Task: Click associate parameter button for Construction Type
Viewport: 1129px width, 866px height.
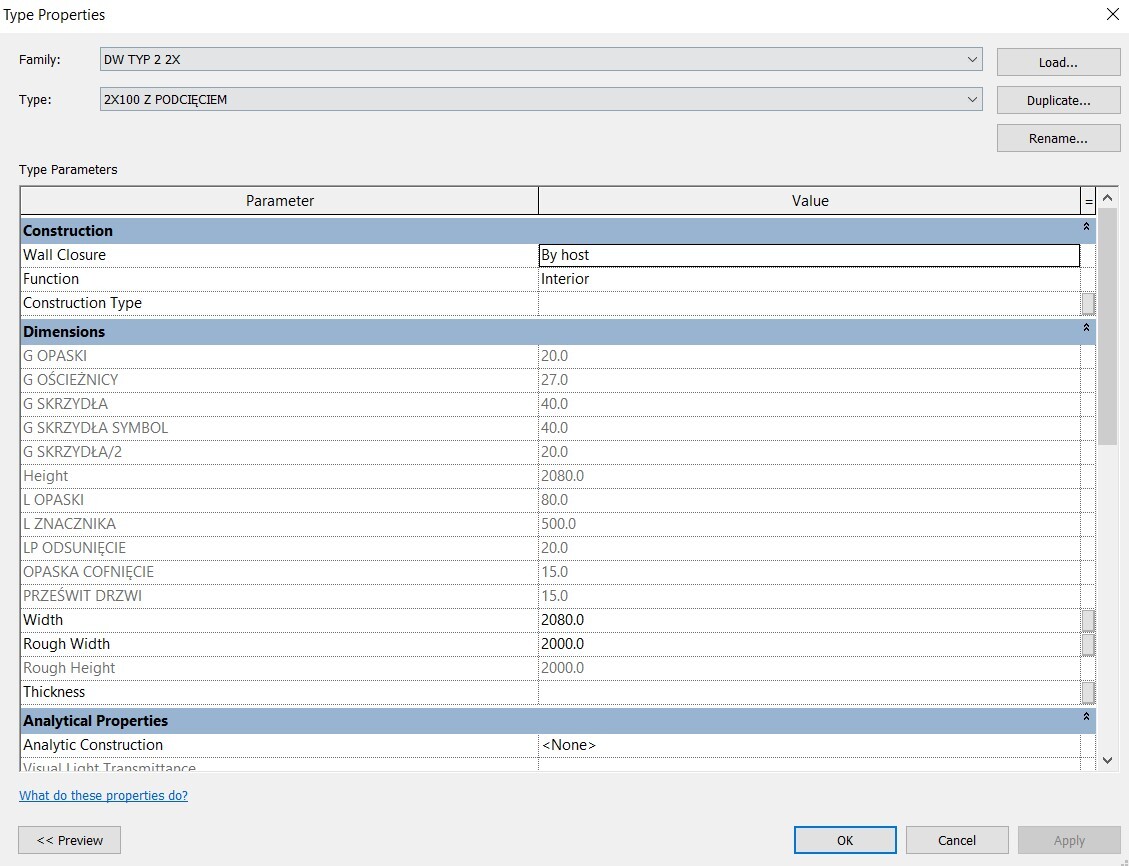Action: click(1088, 303)
